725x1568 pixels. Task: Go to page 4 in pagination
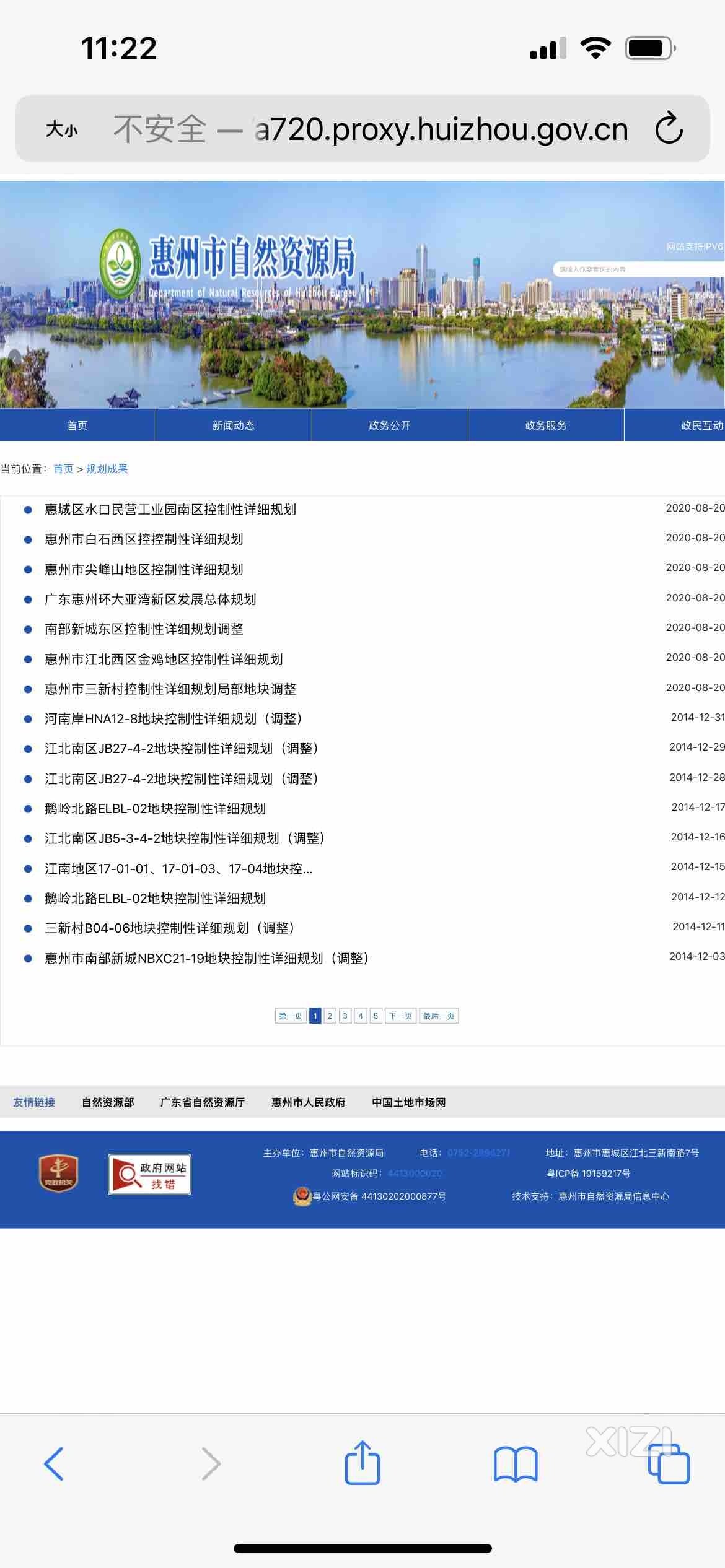tap(361, 1016)
